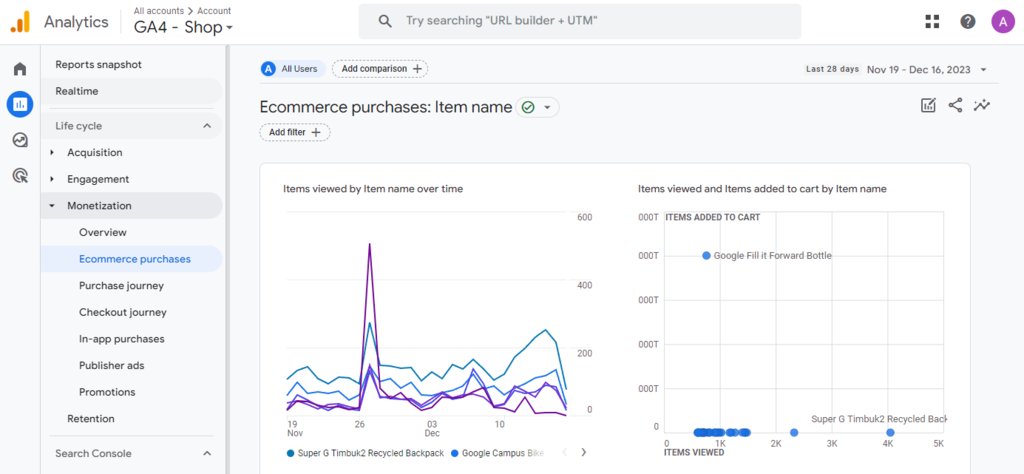Click the Add comparison button
1024x474 pixels.
(x=380, y=69)
